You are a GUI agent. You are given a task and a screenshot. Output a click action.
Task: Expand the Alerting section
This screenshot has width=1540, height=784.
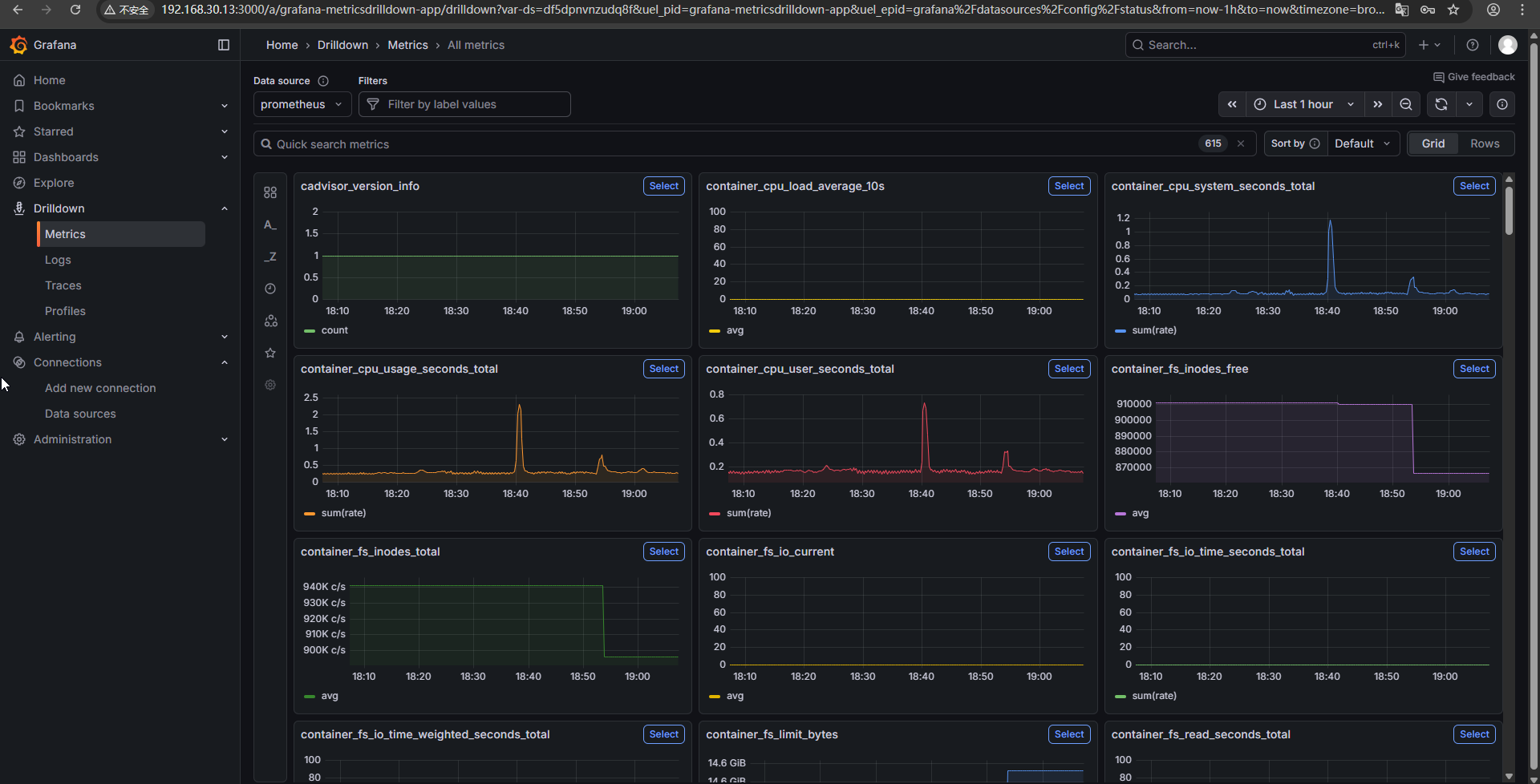pos(225,337)
